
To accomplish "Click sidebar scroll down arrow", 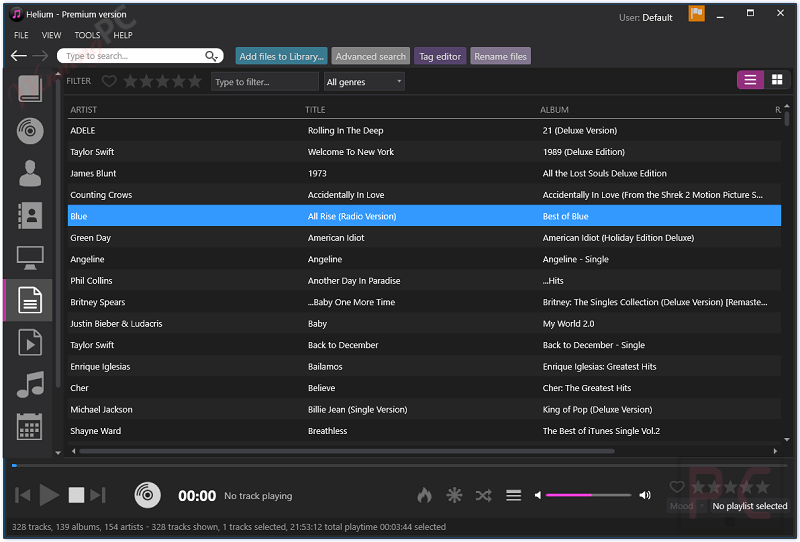I will click(x=58, y=452).
